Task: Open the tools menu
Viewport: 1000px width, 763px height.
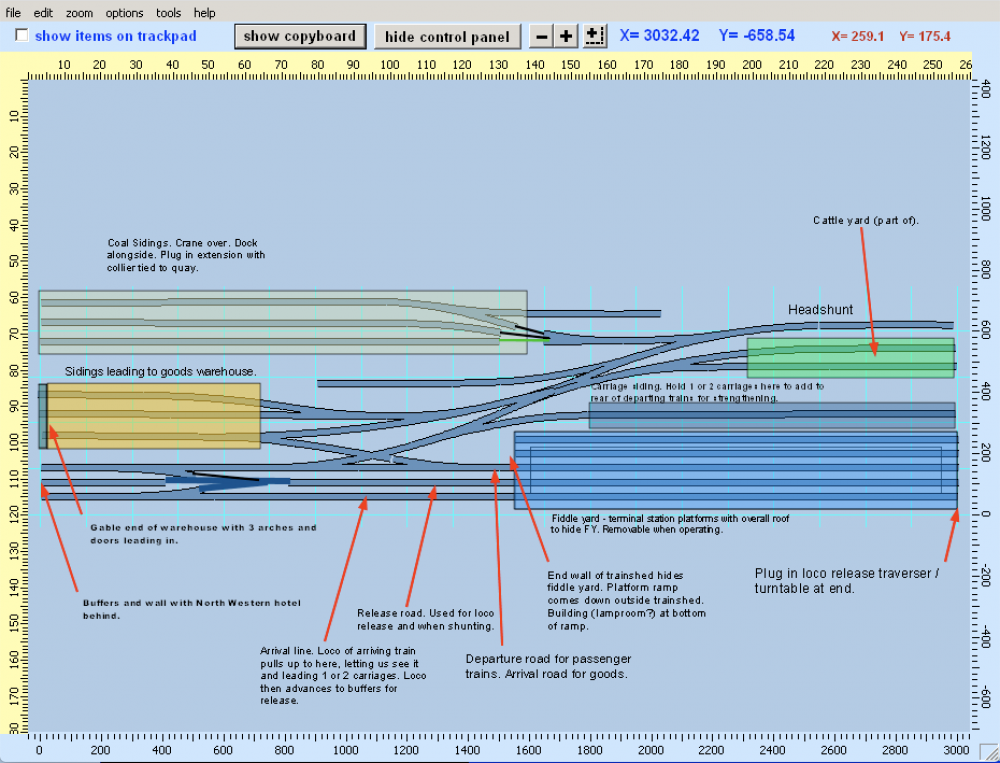Action: [168, 13]
